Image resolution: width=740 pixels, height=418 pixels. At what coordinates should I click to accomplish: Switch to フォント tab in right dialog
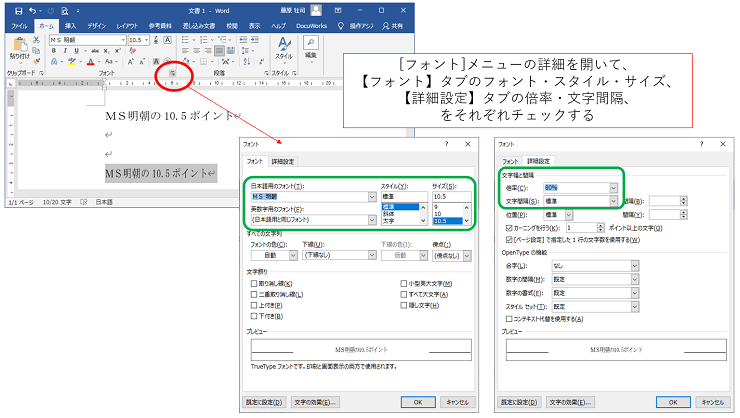pos(510,161)
